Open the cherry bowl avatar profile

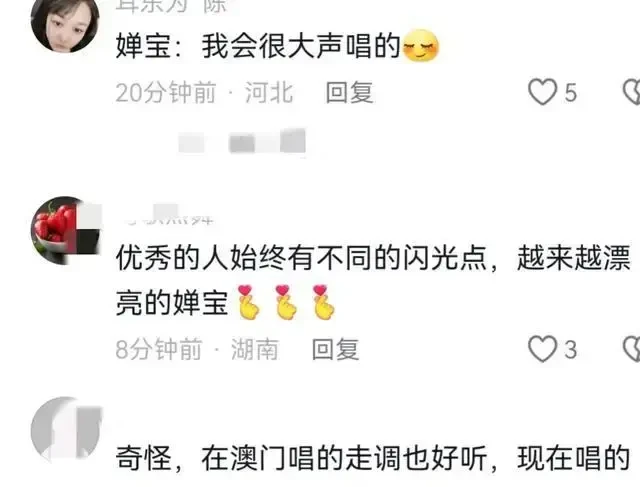pos(66,230)
